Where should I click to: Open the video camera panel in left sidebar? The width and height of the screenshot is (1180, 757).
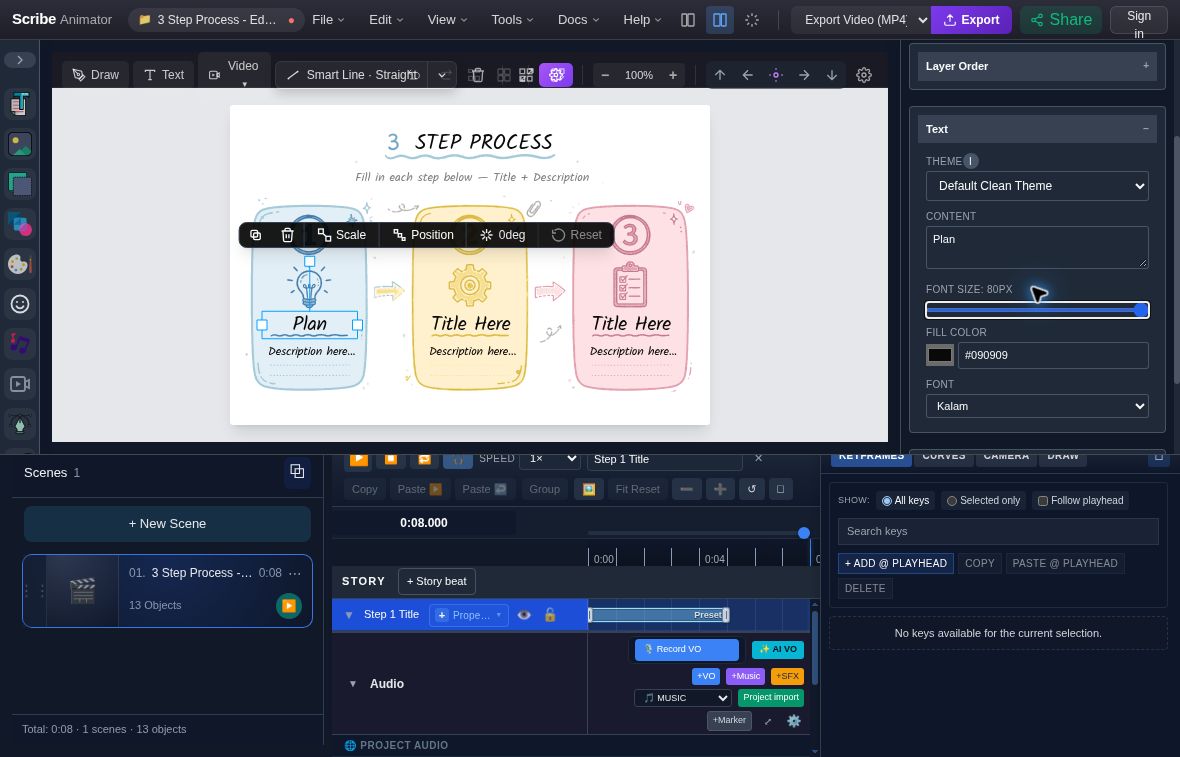point(20,384)
